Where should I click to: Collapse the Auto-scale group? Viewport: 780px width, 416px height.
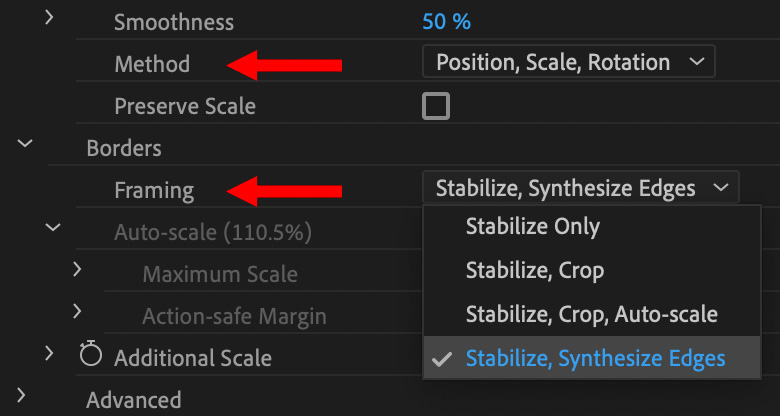(52, 229)
